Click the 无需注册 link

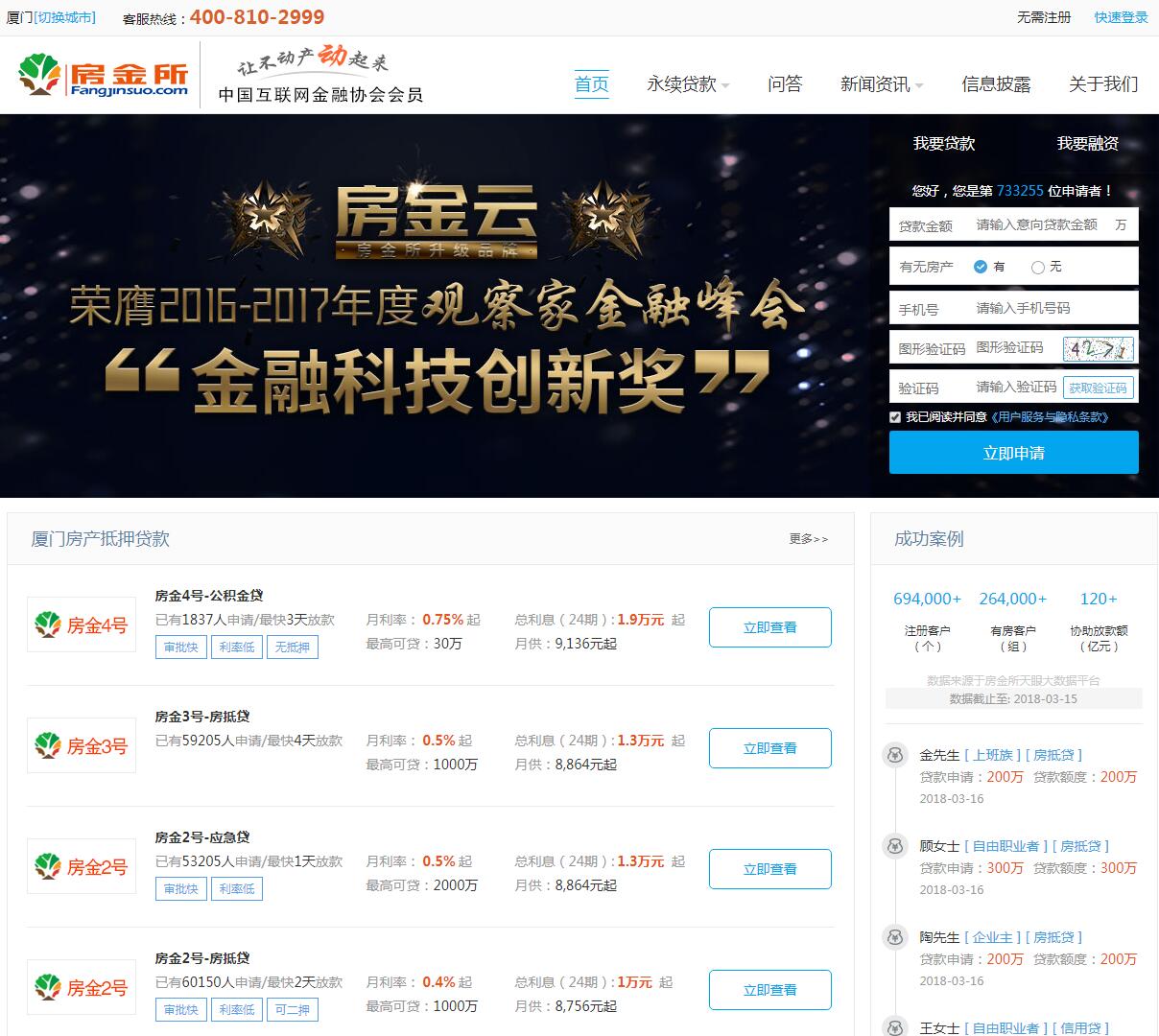coord(1044,17)
